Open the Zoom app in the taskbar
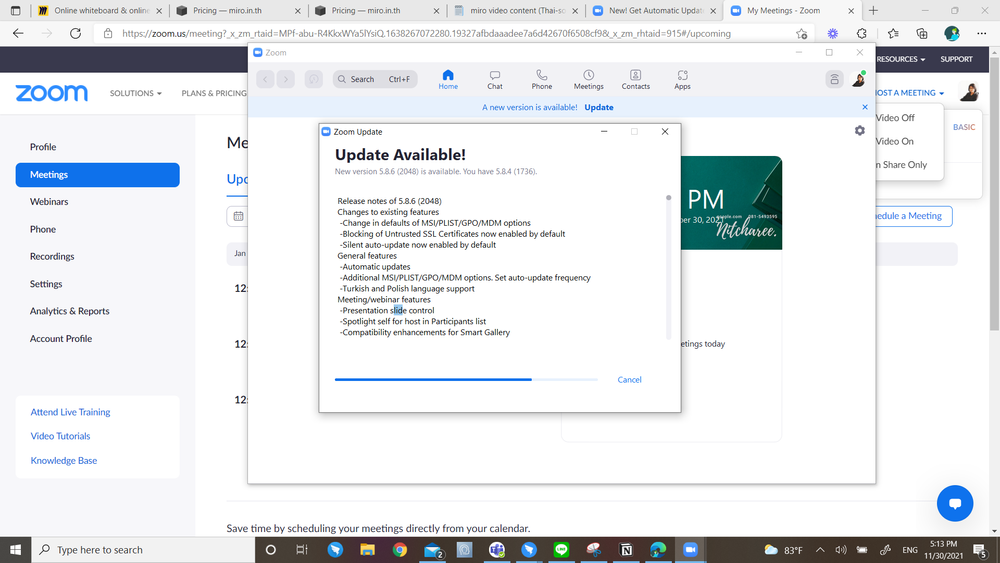Viewport: 1000px width, 563px height. coord(690,550)
